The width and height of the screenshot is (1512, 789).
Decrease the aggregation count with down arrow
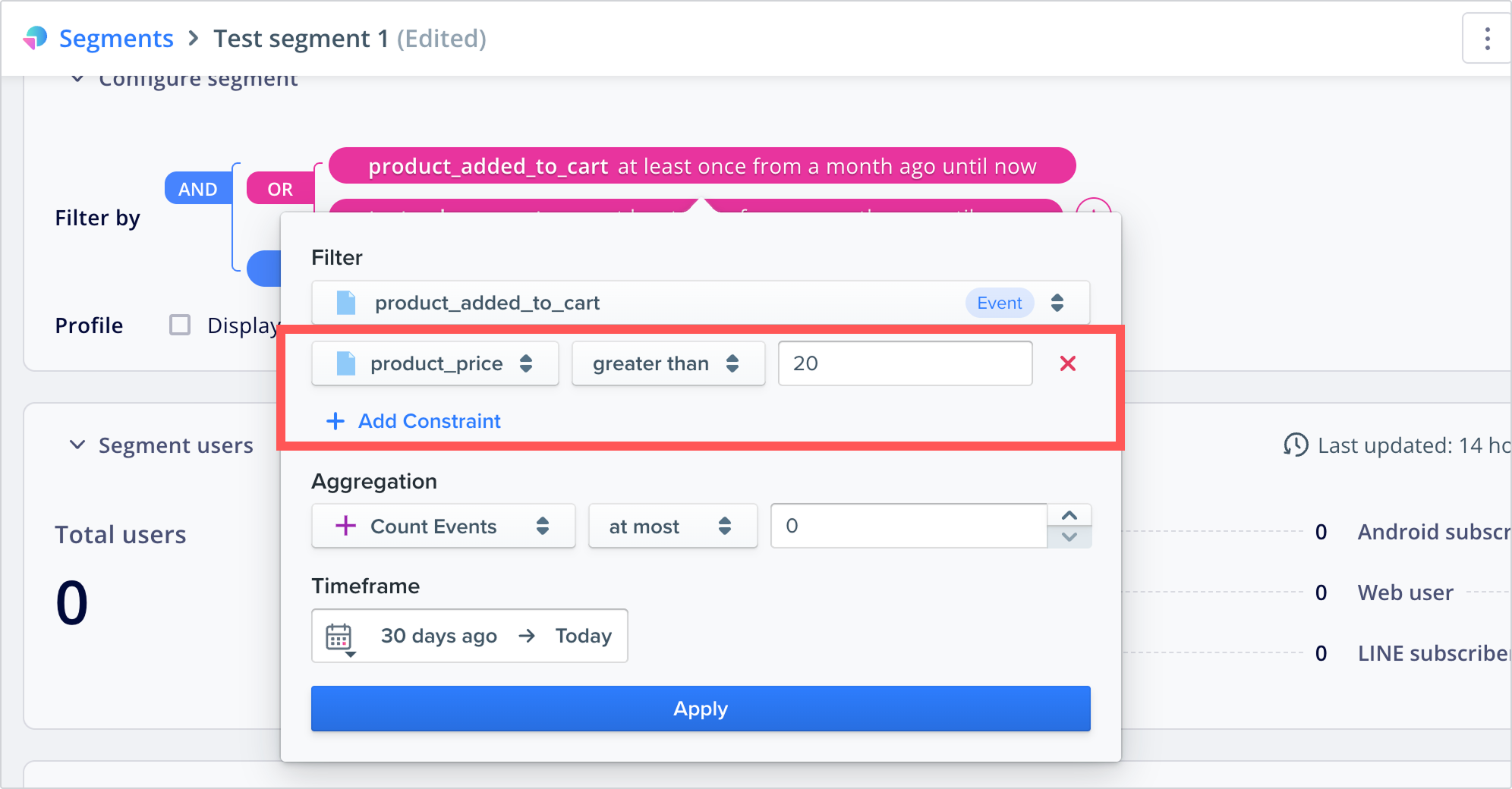1069,537
